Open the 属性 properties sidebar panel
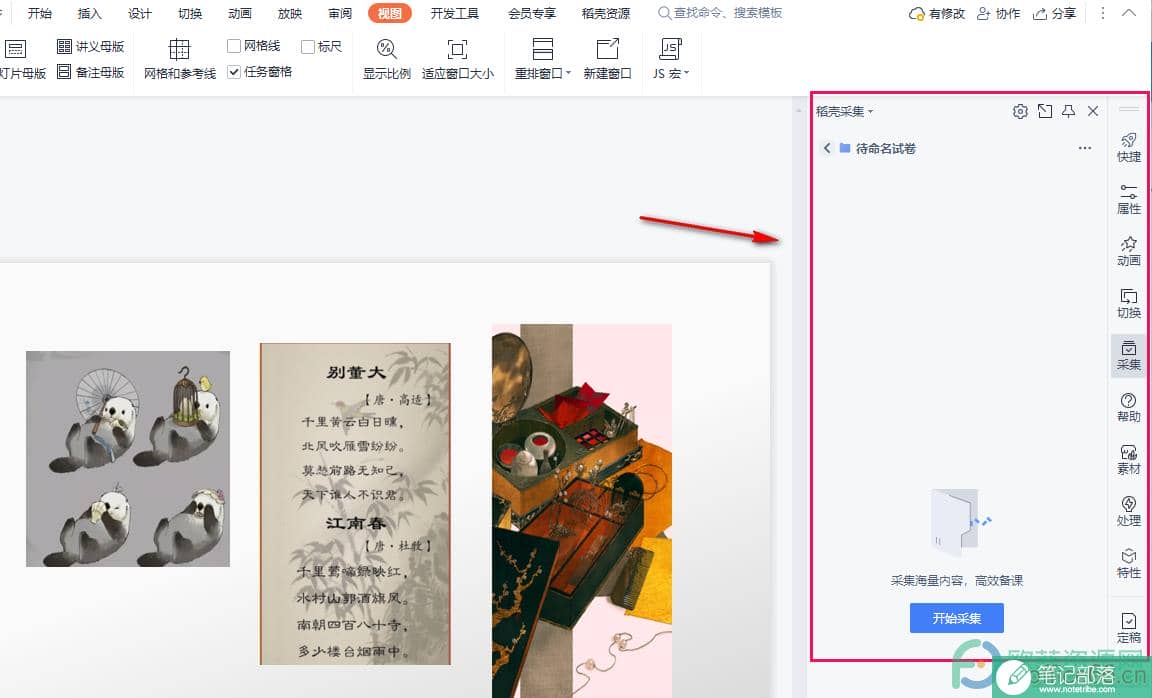The width and height of the screenshot is (1152, 698). tap(1128, 199)
